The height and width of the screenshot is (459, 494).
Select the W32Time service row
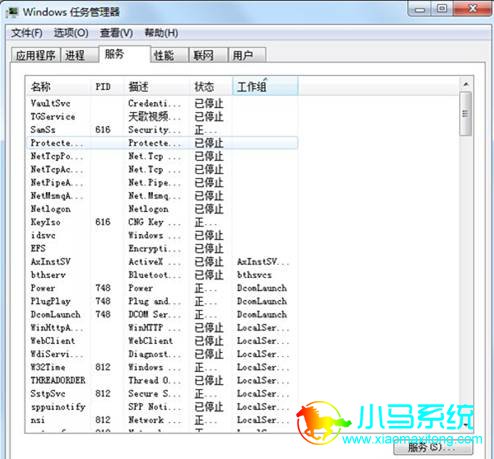pos(162,367)
